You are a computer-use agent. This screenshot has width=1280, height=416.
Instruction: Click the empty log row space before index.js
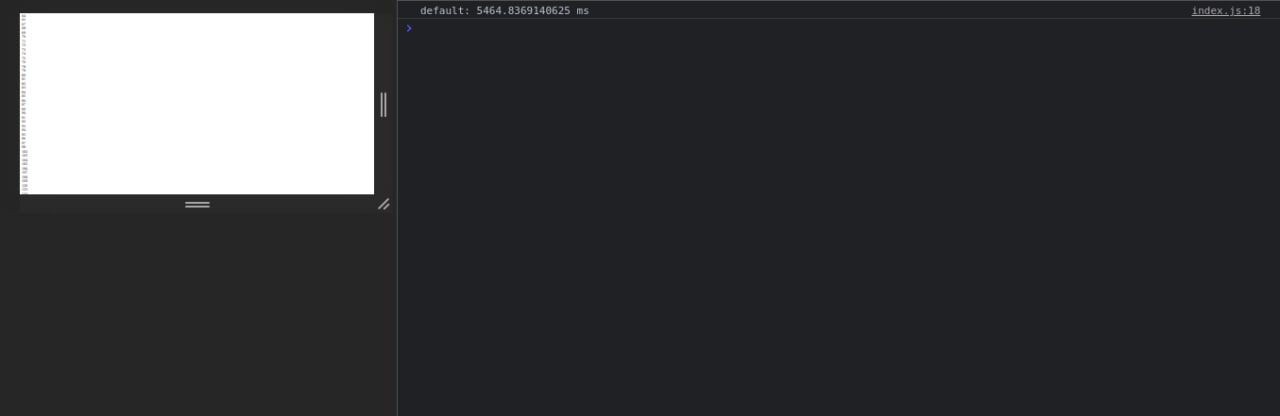point(890,11)
